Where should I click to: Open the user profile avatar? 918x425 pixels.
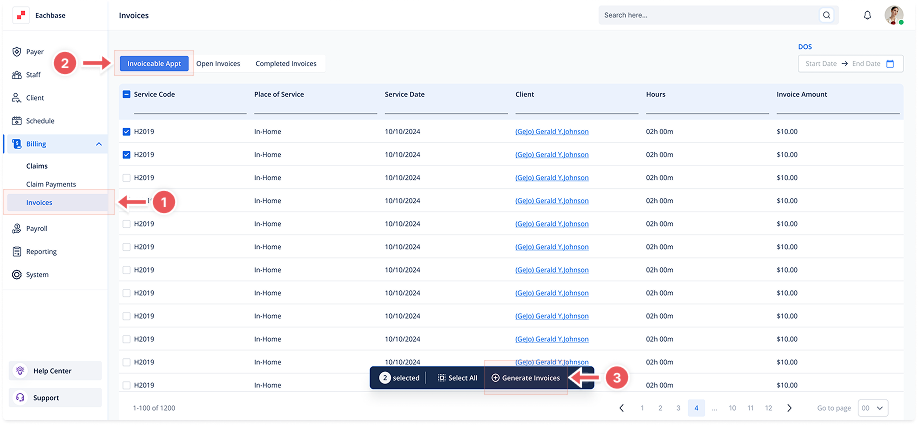pyautogui.click(x=894, y=15)
